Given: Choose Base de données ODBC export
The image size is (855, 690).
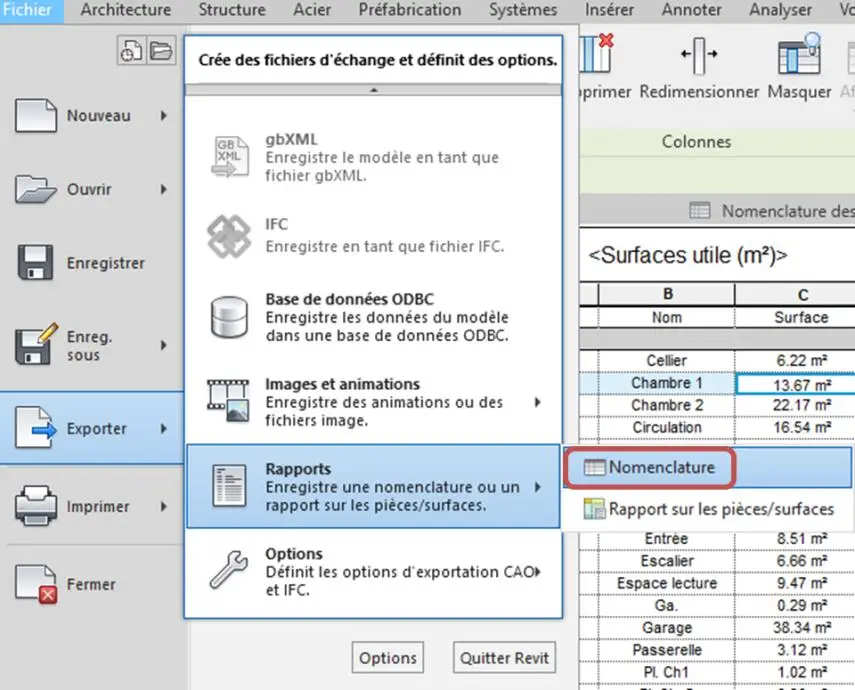Looking at the screenshot, I should pyautogui.click(x=374, y=317).
